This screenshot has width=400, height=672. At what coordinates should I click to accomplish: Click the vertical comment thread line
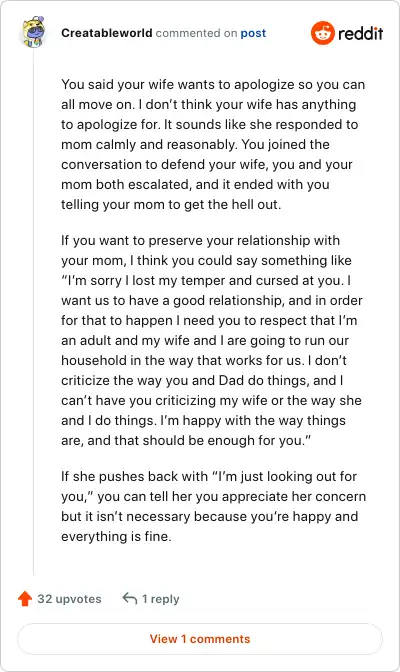point(33,312)
